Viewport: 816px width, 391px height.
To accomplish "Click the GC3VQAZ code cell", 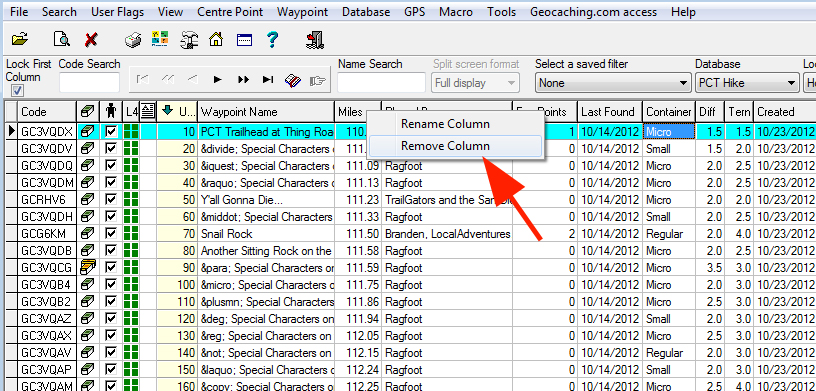I will click(47, 319).
